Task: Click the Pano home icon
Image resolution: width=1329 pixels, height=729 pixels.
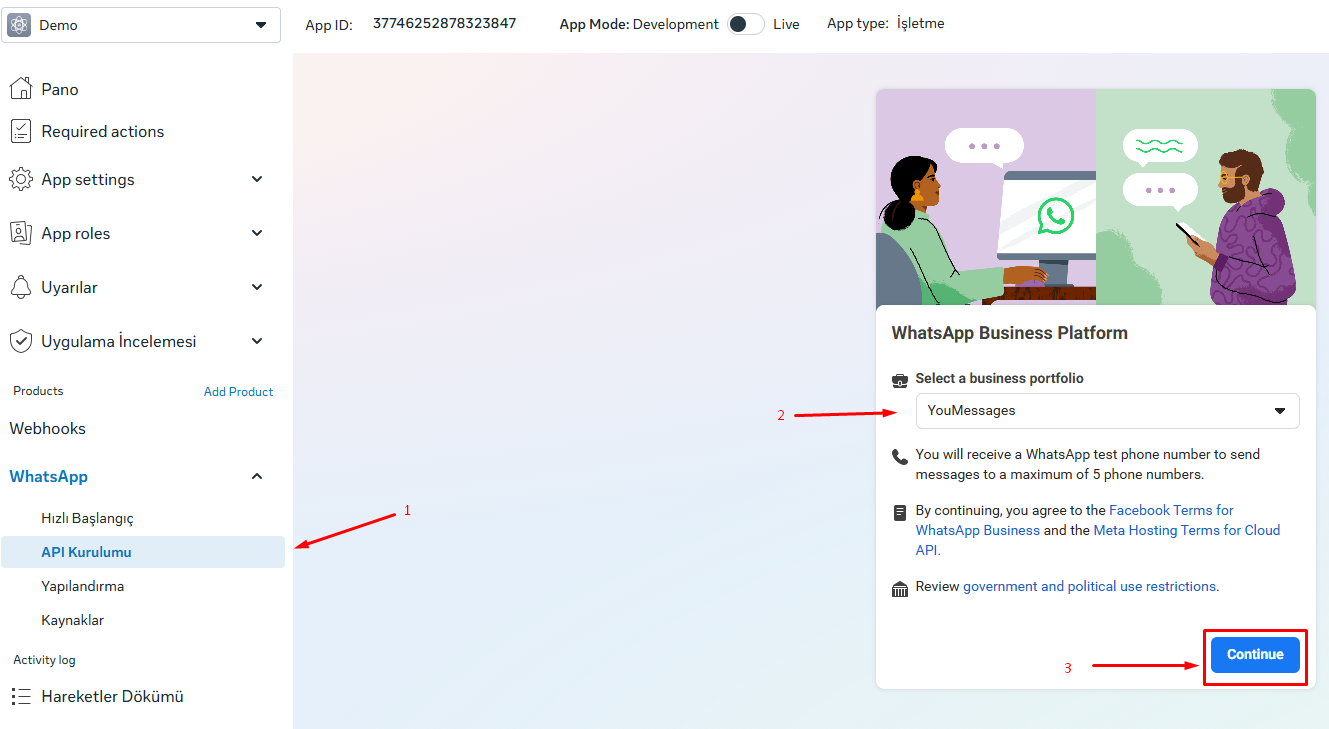Action: (x=20, y=89)
